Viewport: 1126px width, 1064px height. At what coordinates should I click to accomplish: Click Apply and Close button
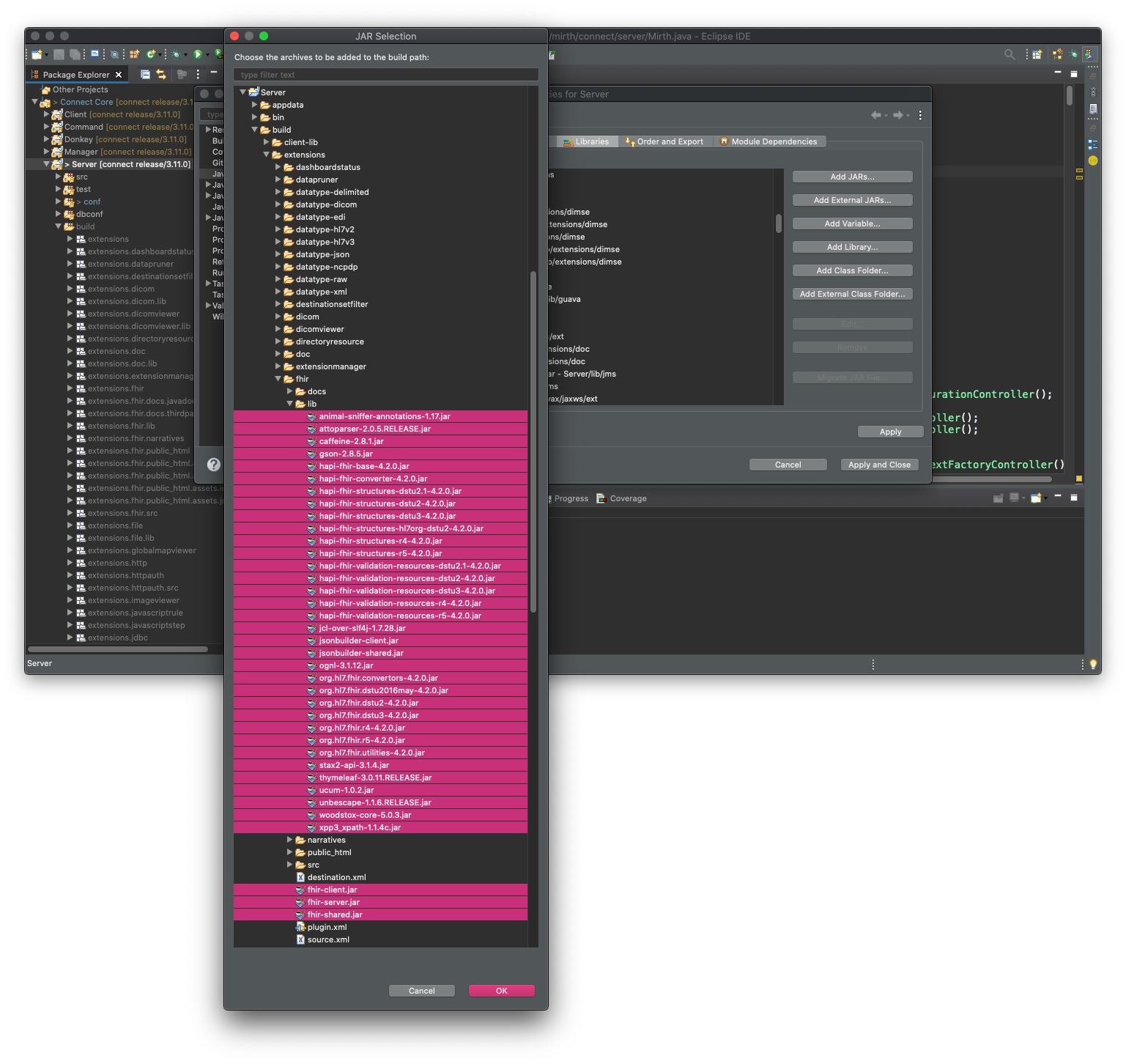click(x=879, y=465)
